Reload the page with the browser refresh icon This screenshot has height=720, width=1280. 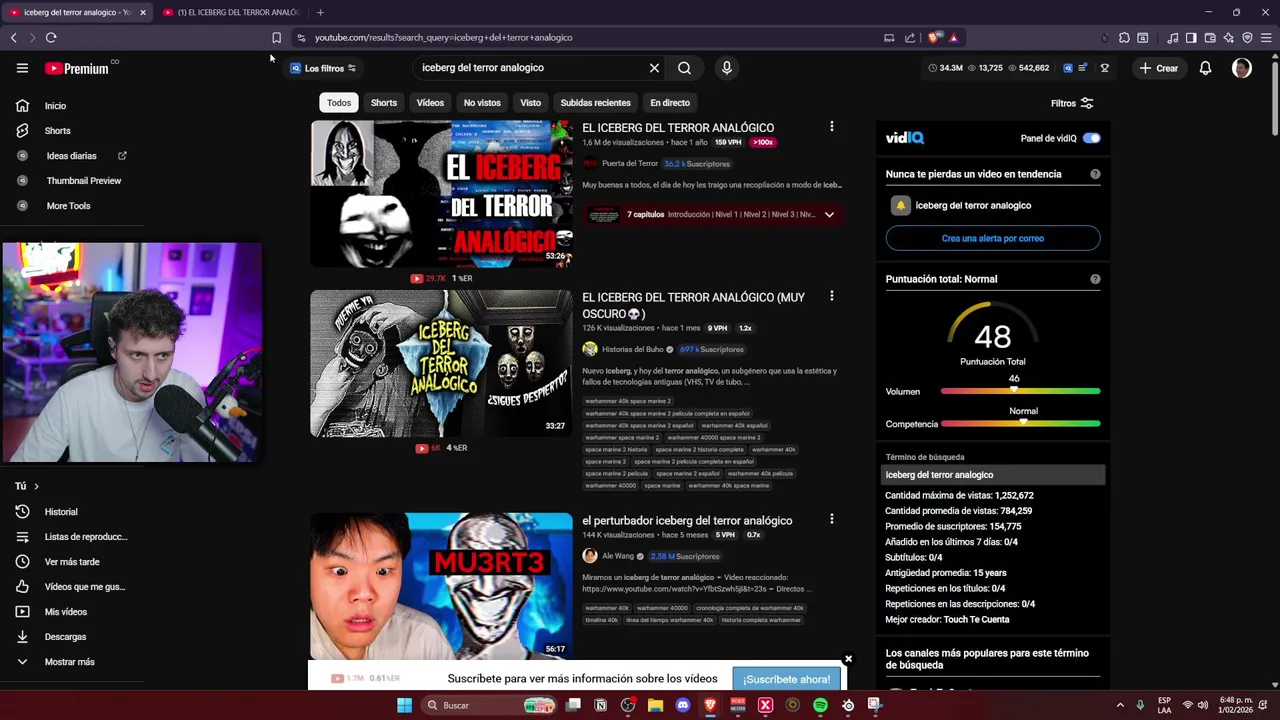point(51,38)
